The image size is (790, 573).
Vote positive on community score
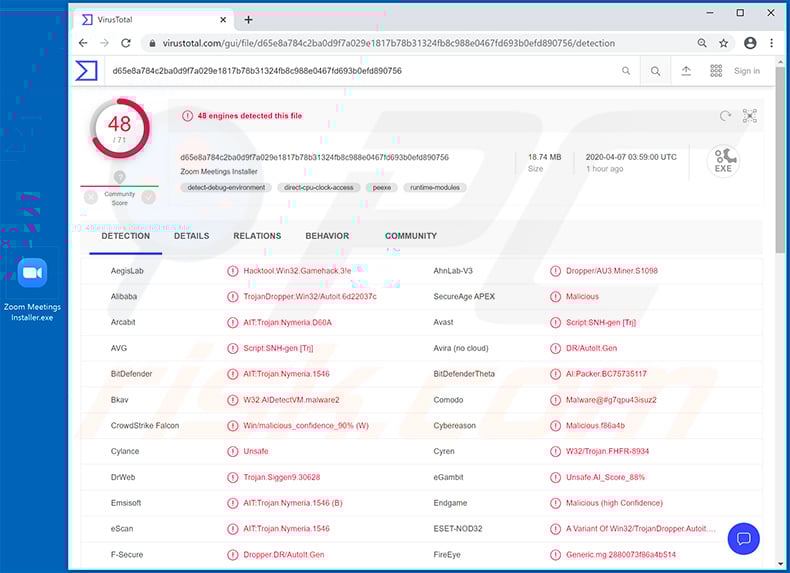coord(149,198)
